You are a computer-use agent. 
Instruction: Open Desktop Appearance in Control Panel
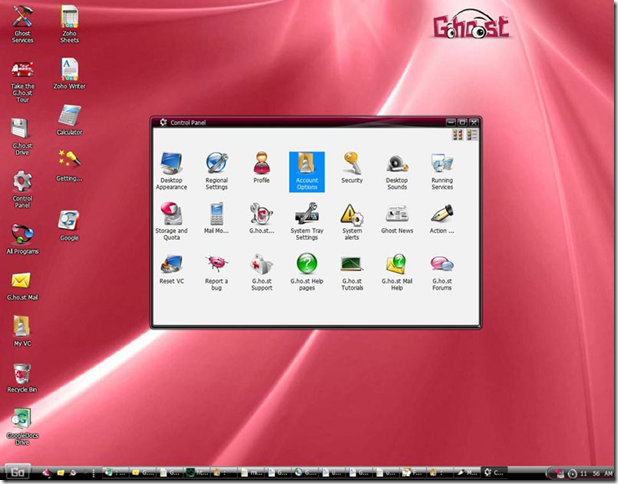click(171, 171)
